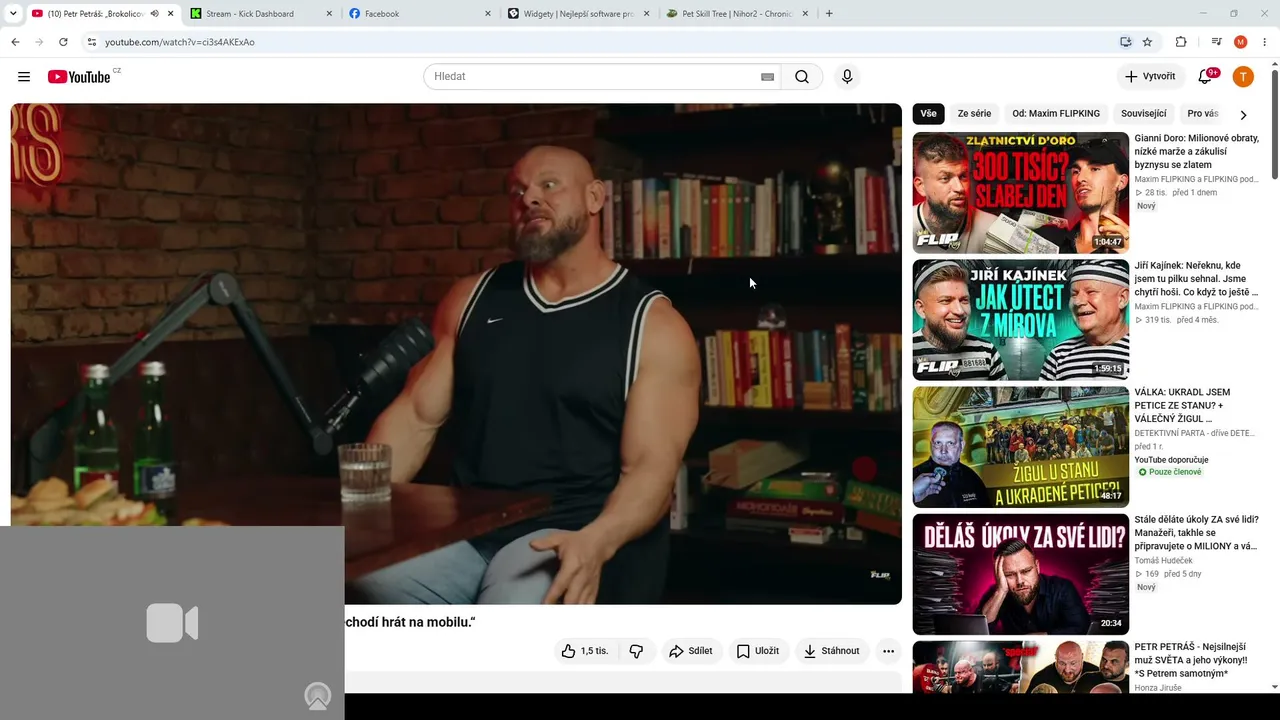1280x720 pixels.
Task: Open the DĚLÁŠ ÚKOLY ZA SVÉ LIDI thumbnail
Action: point(1020,573)
